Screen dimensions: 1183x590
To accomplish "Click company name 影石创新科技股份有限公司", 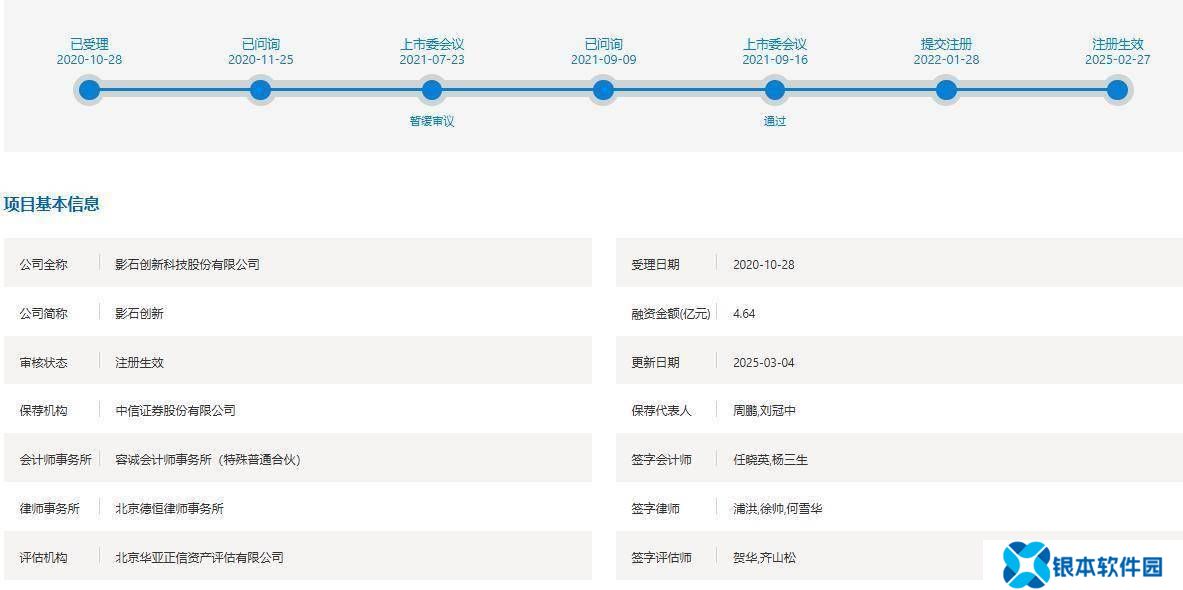I will [x=187, y=264].
